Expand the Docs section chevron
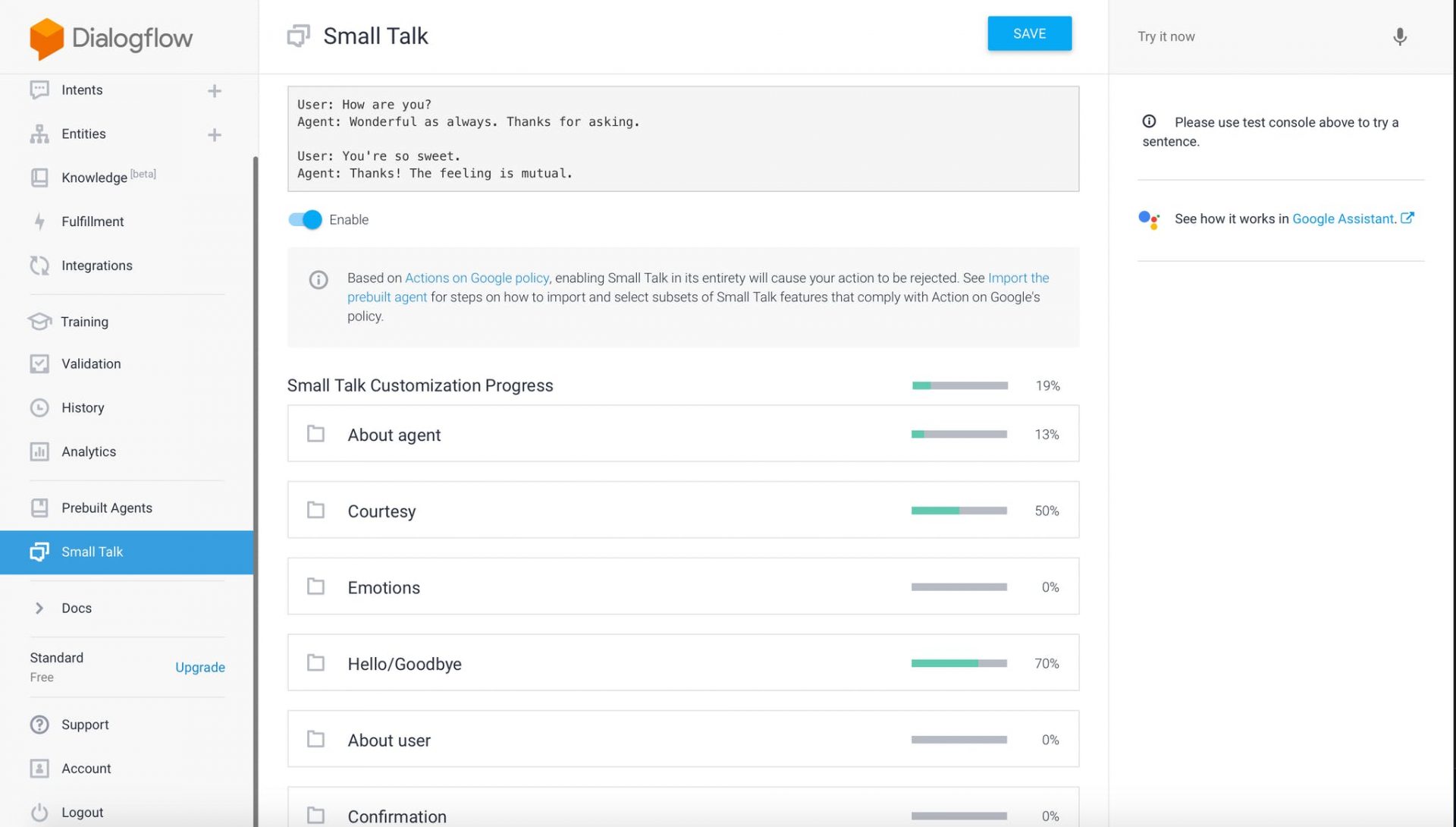 (x=39, y=608)
